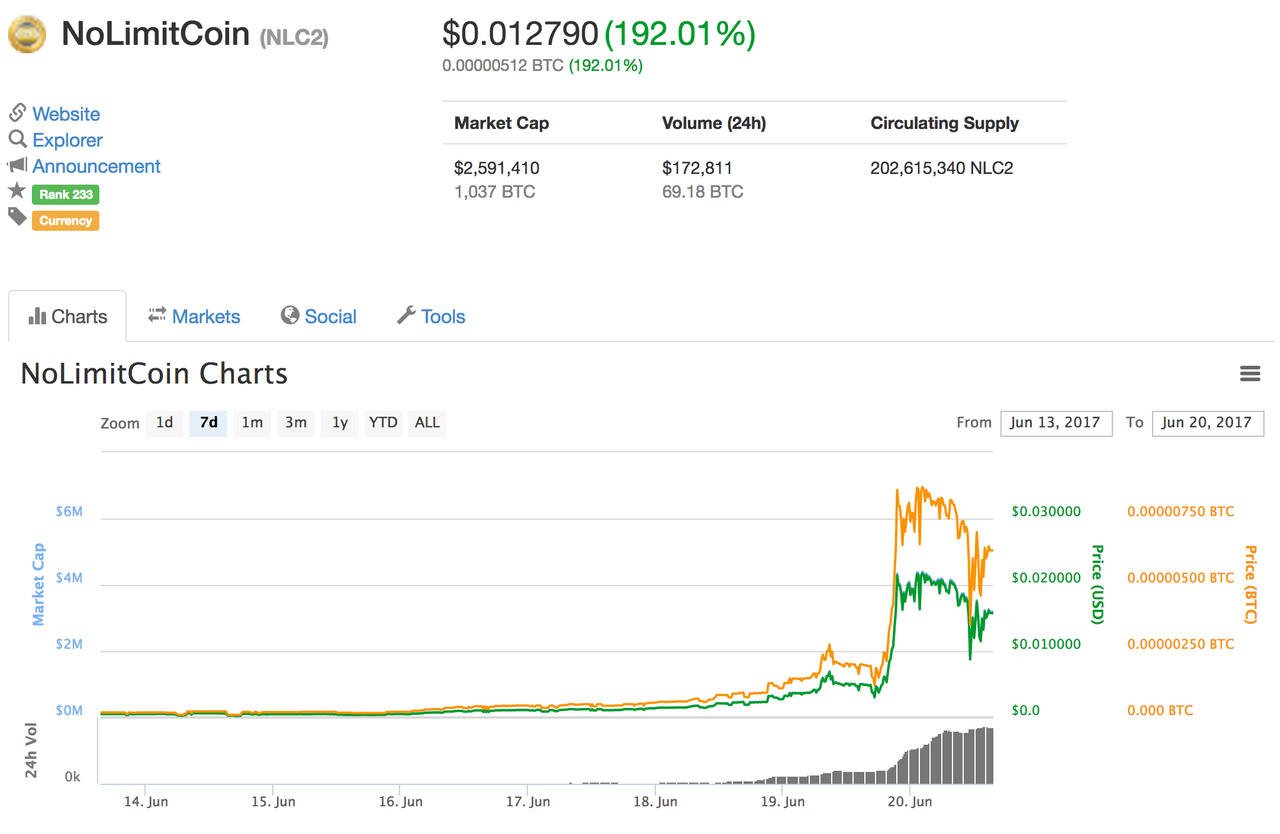Open the Website link
Screen dimensions: 1280x834
coord(66,114)
